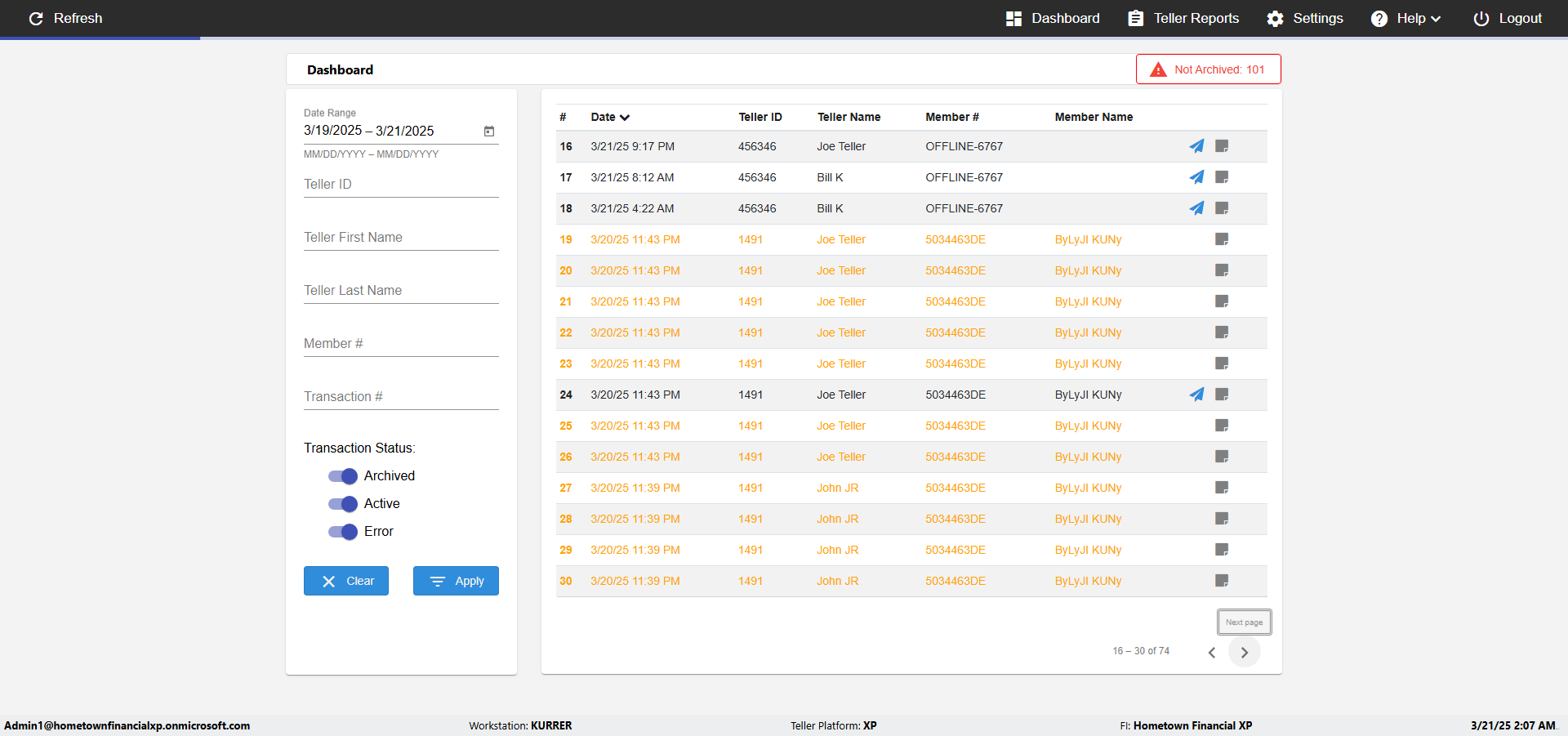Click the Not Archived warning alert
The width and height of the screenshot is (1568, 736).
coord(1208,69)
